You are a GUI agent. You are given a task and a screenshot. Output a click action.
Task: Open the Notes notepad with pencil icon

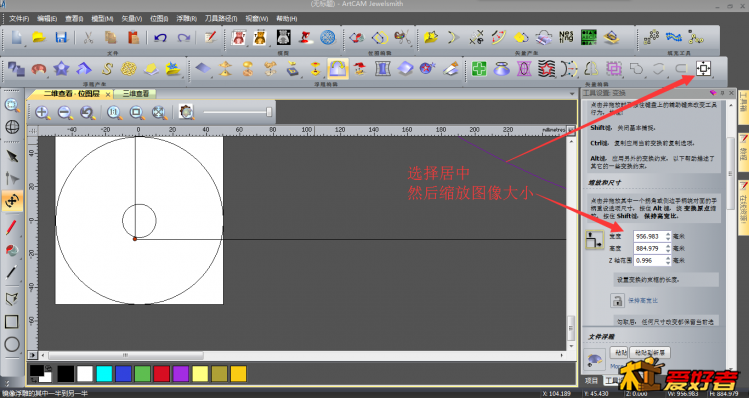click(210, 37)
